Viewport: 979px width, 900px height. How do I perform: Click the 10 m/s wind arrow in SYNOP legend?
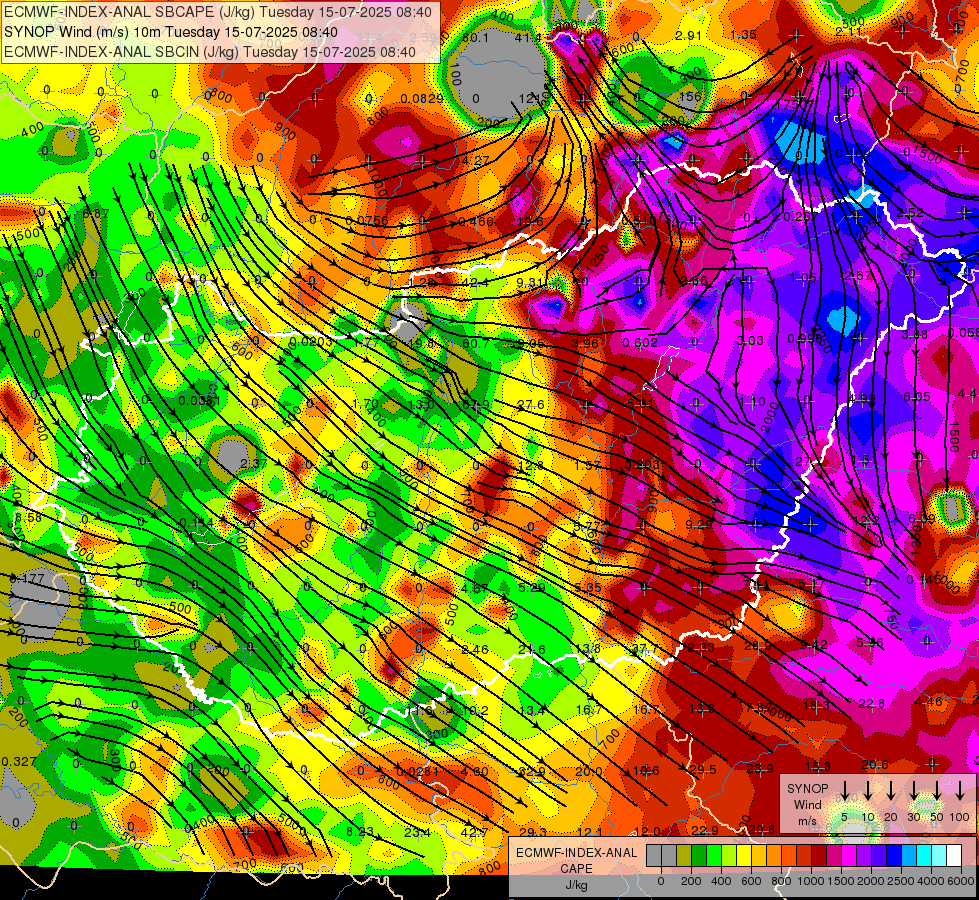(867, 790)
